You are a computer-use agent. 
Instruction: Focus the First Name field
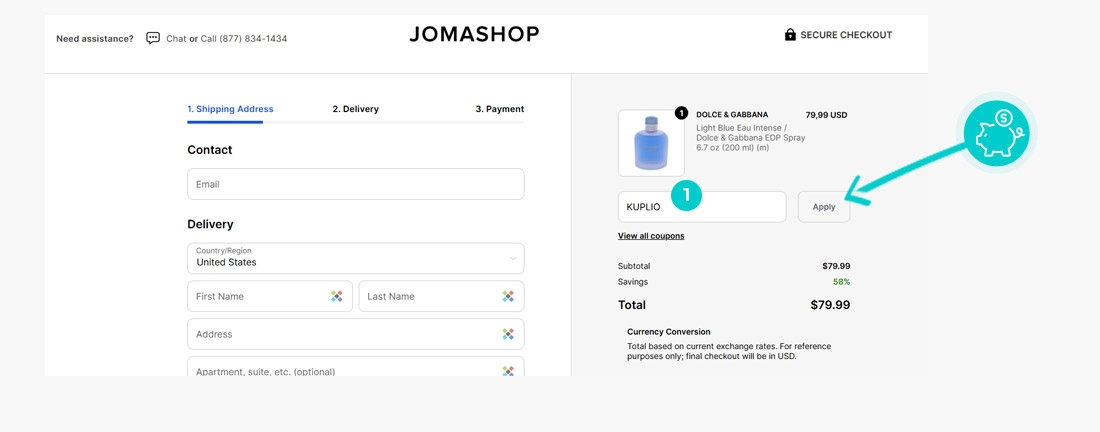click(270, 296)
